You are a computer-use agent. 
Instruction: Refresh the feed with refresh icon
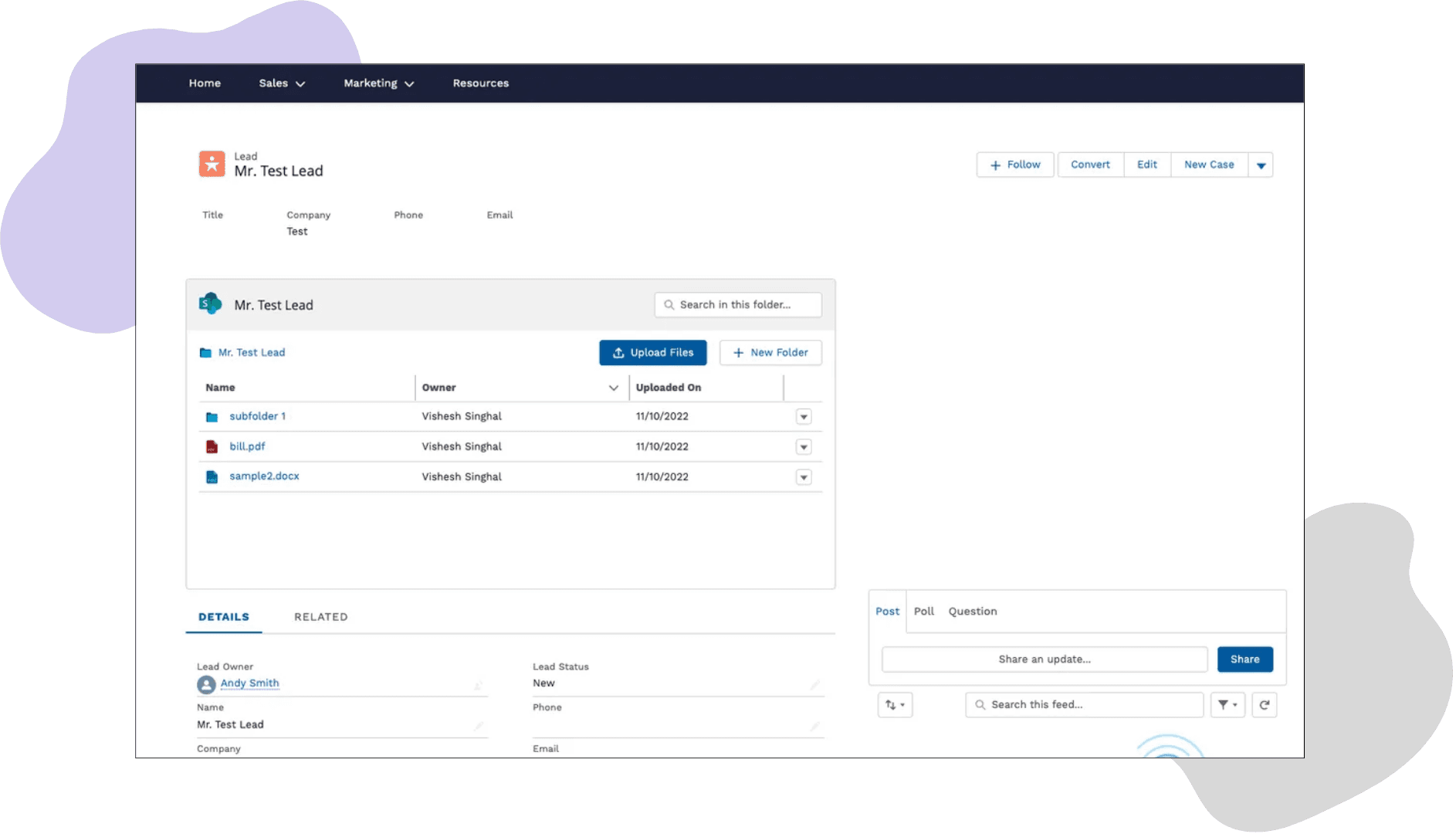click(x=1264, y=704)
